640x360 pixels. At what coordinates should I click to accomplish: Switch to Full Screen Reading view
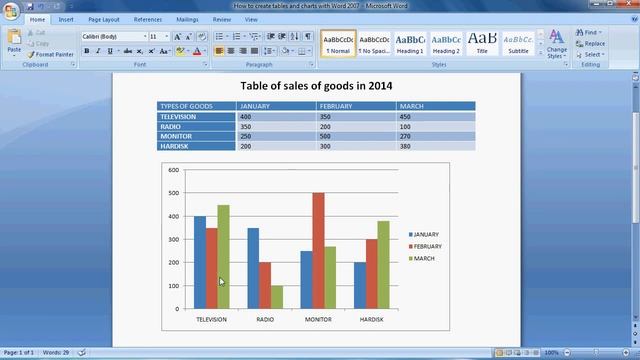(509, 352)
